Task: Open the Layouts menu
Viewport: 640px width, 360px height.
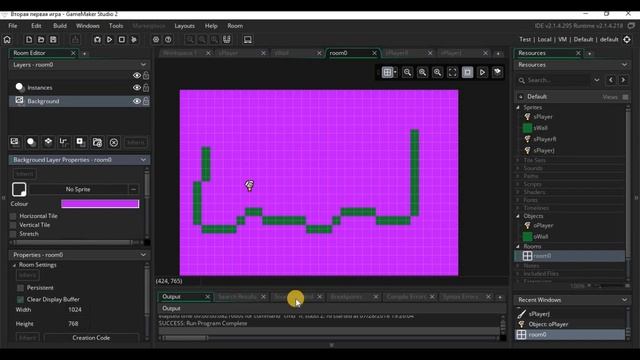Action: (184, 26)
